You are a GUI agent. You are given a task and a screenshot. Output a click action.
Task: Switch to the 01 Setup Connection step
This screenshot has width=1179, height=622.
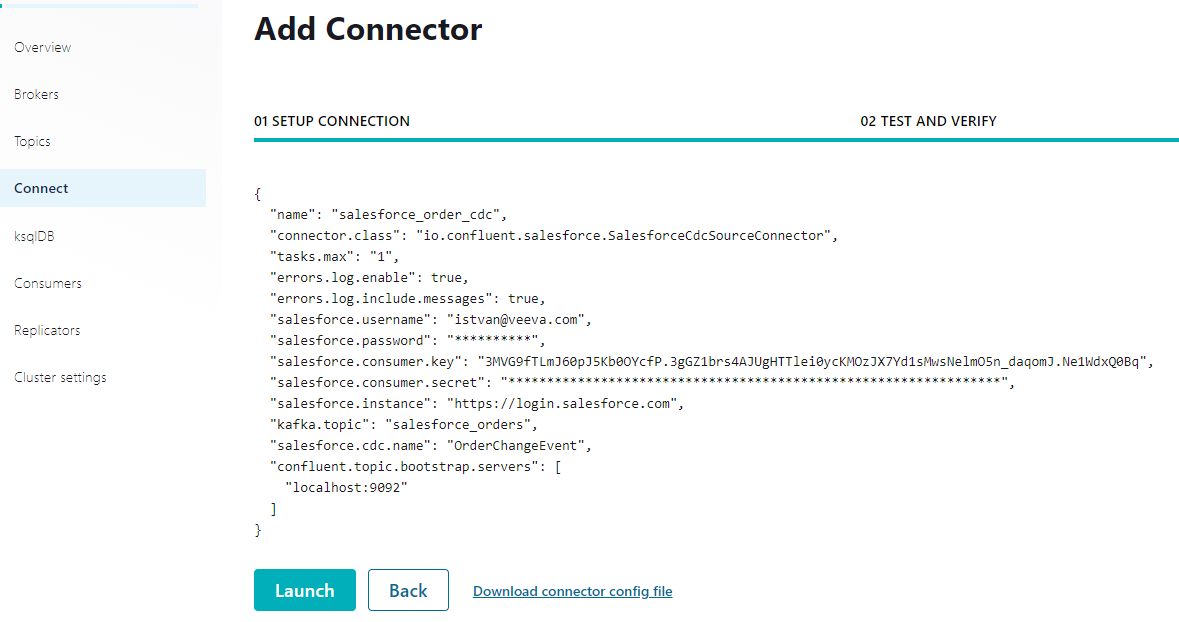pos(332,121)
